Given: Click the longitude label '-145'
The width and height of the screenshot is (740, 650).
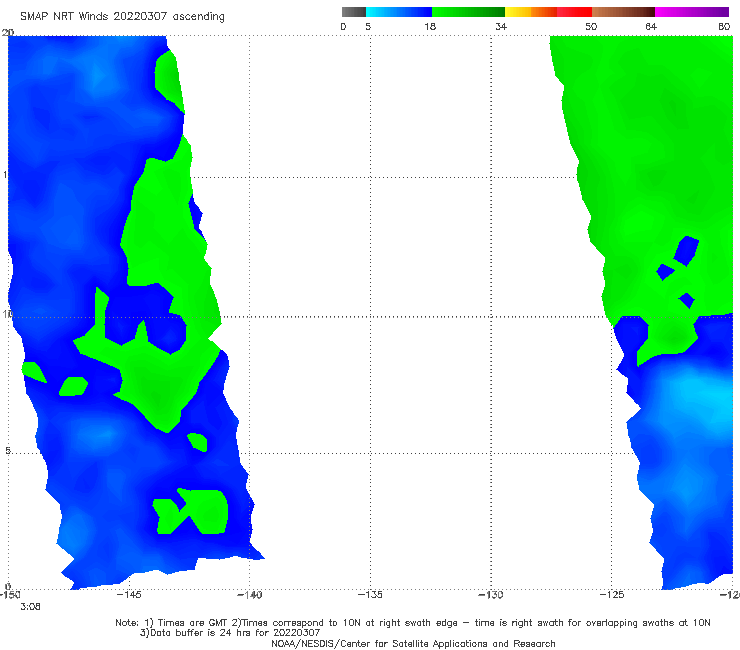Looking at the screenshot, I should [x=129, y=594].
